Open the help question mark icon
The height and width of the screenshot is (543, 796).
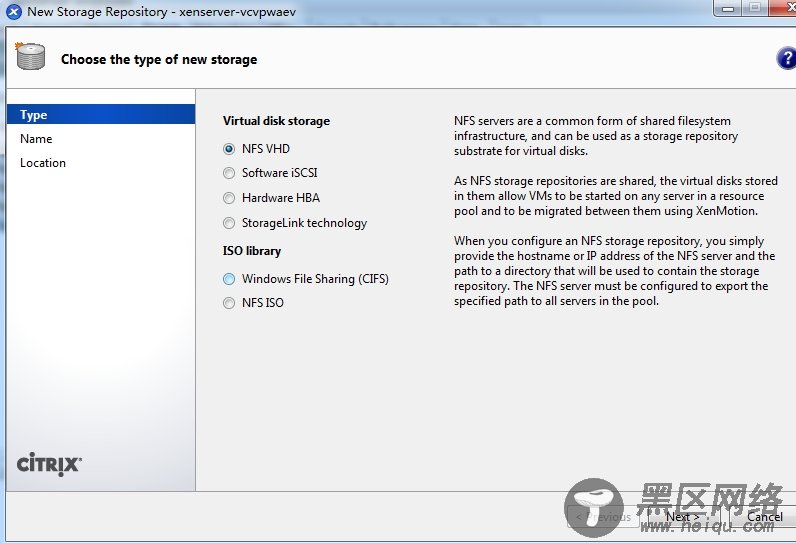click(787, 58)
